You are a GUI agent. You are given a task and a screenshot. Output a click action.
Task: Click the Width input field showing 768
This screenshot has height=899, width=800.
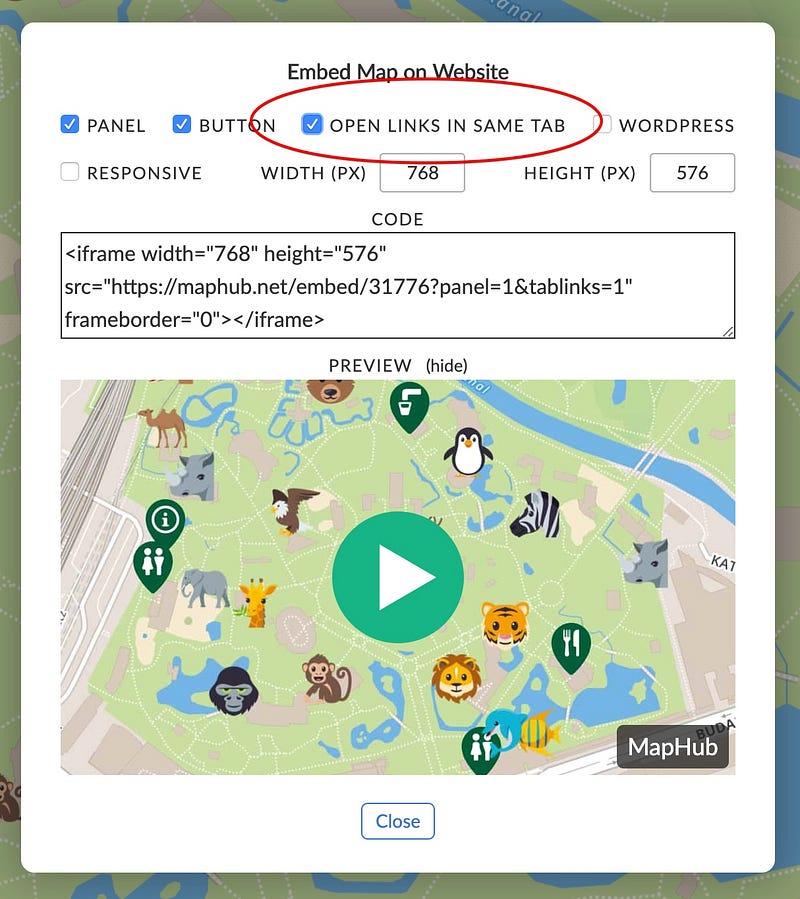coord(422,173)
